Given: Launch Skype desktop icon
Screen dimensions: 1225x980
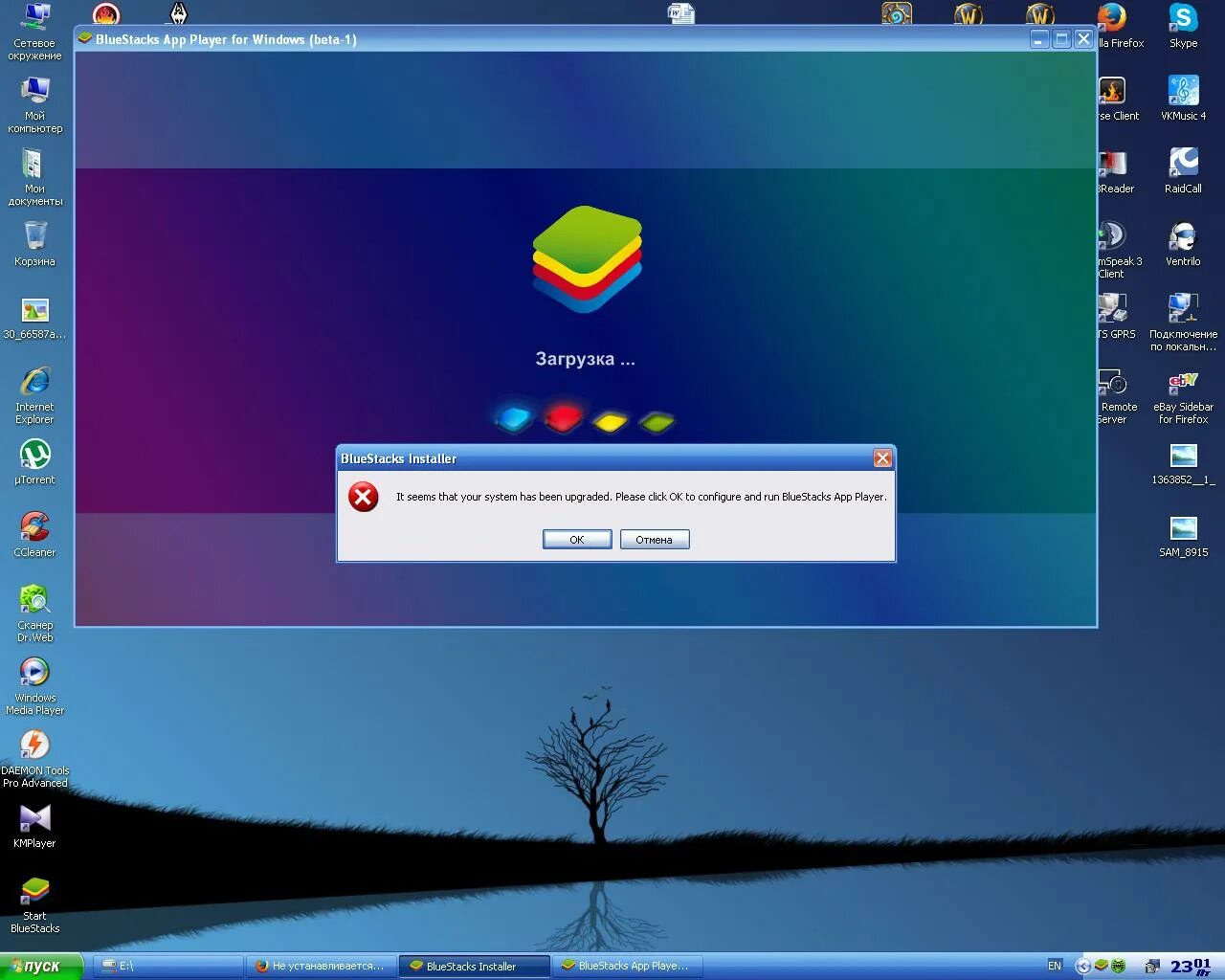Looking at the screenshot, I should pos(1184,26).
